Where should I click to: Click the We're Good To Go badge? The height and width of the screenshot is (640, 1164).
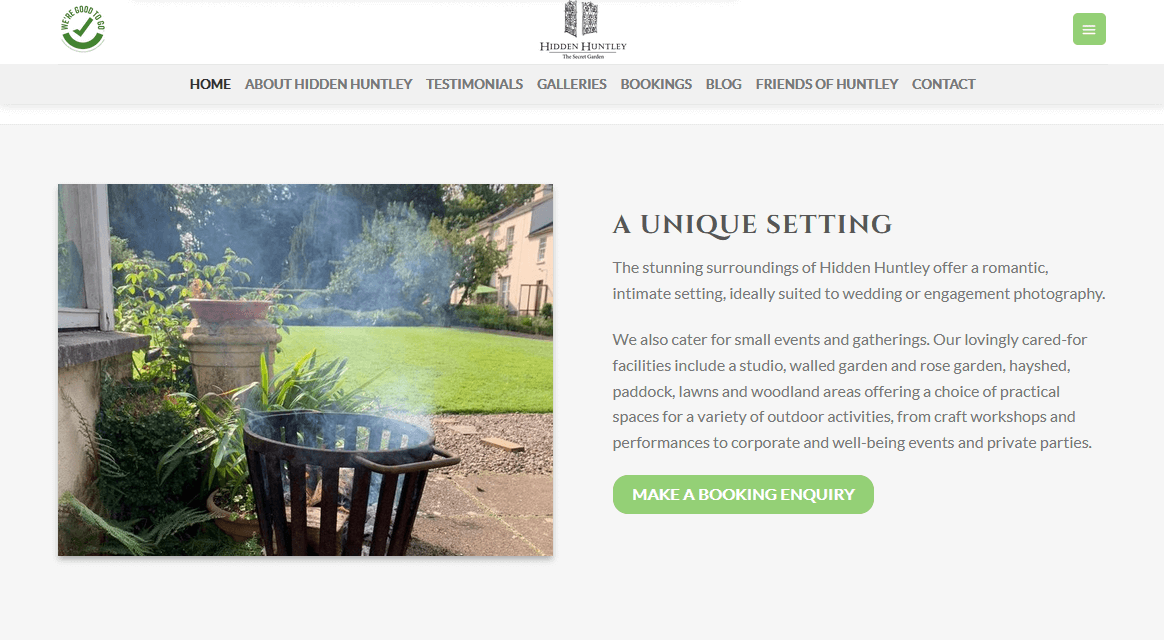(x=83, y=28)
